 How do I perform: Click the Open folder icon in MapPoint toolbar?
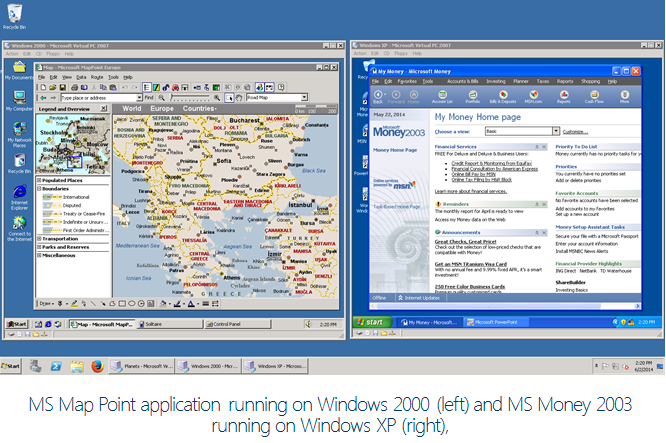click(53, 87)
